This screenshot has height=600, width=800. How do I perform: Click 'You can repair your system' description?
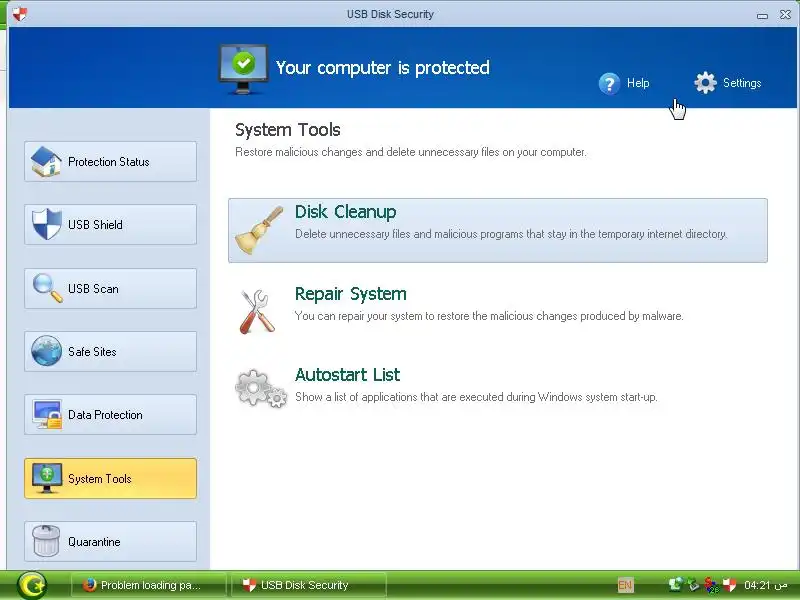coord(489,316)
